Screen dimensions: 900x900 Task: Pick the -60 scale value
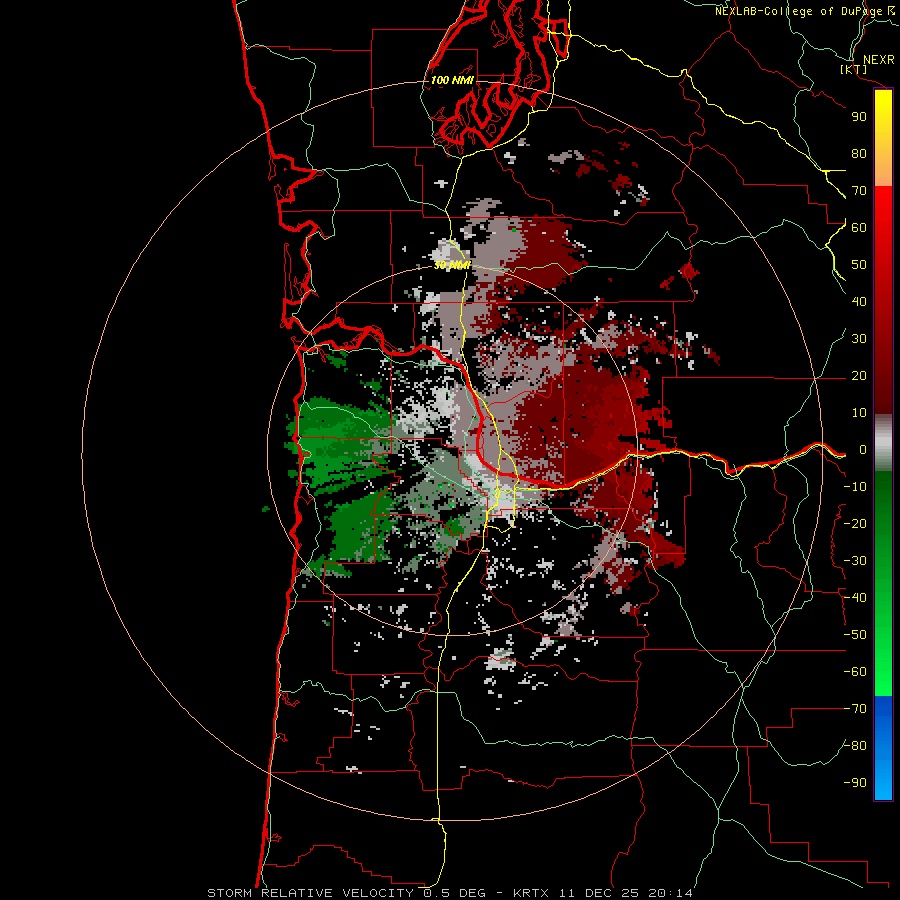pos(855,672)
